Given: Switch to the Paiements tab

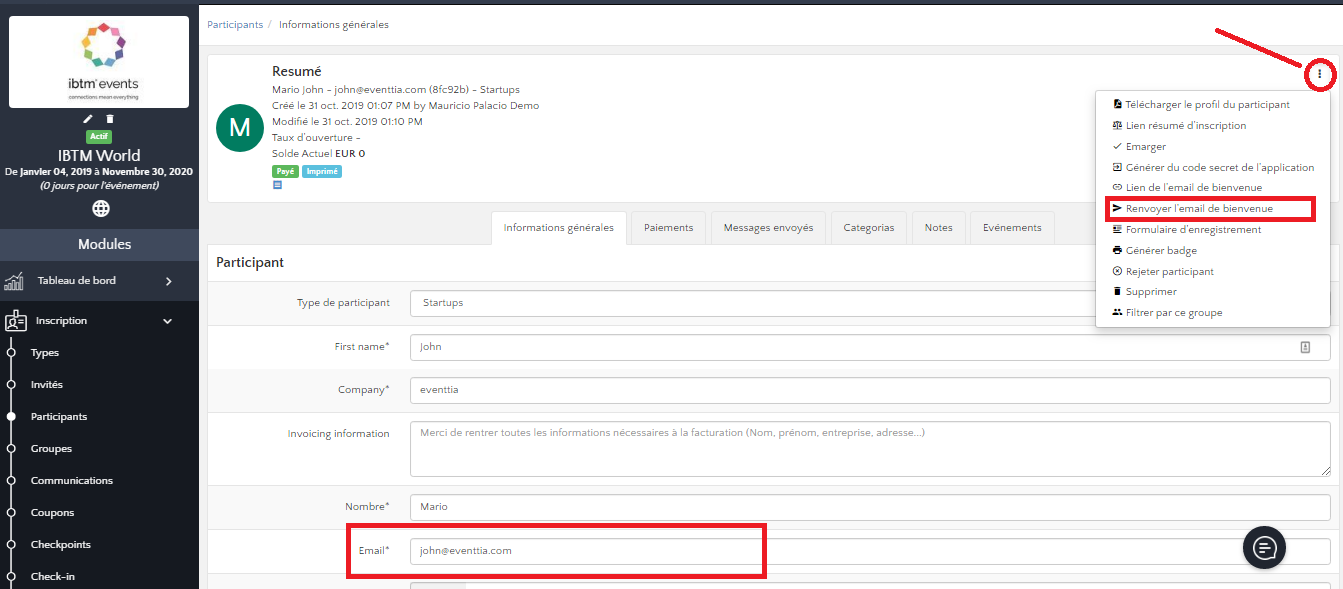Looking at the screenshot, I should [668, 228].
